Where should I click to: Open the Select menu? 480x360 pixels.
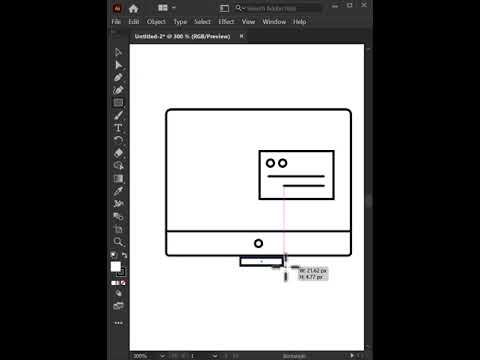[x=202, y=22]
